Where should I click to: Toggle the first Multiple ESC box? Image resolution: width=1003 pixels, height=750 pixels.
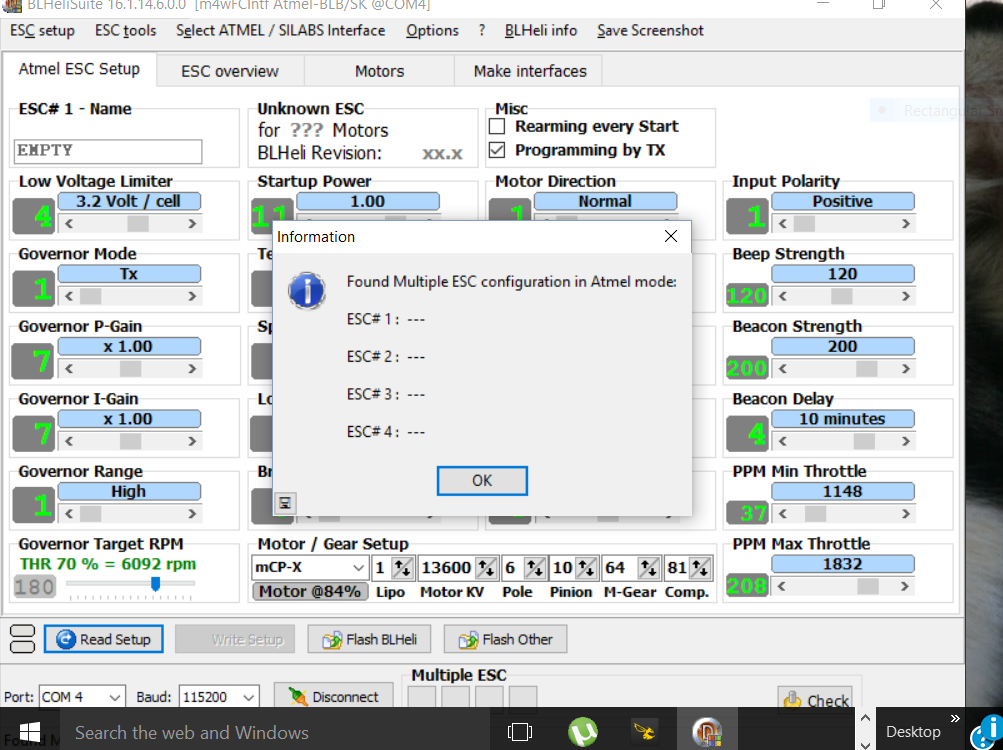pyautogui.click(x=422, y=696)
